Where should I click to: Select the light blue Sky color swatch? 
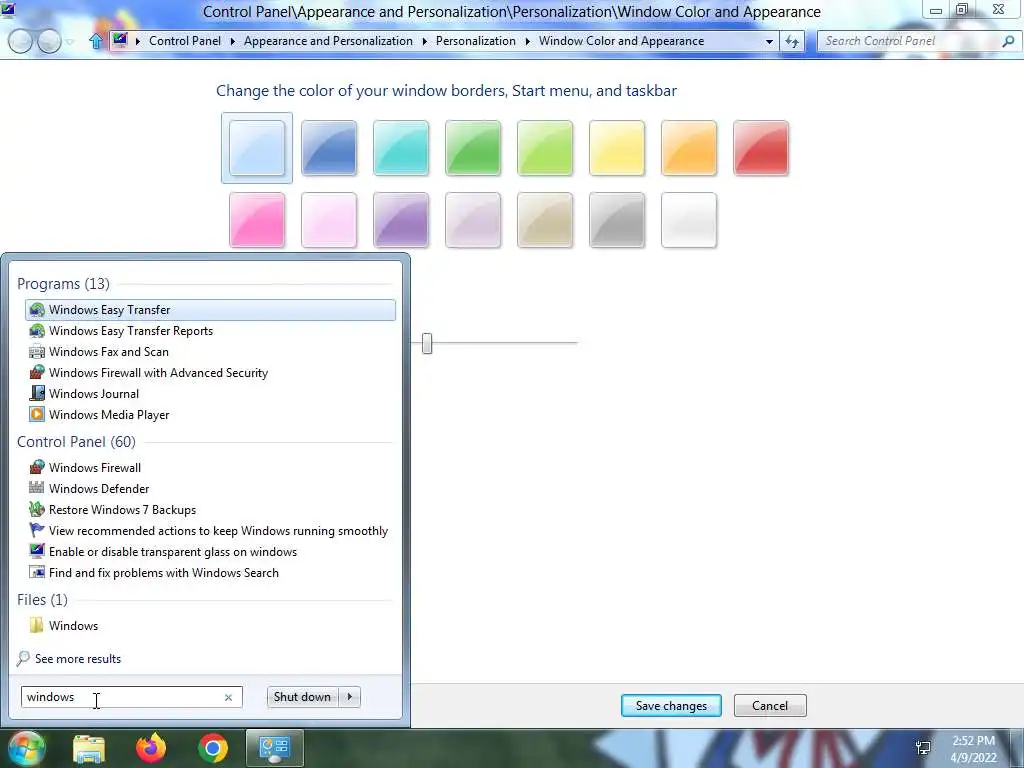click(257, 148)
